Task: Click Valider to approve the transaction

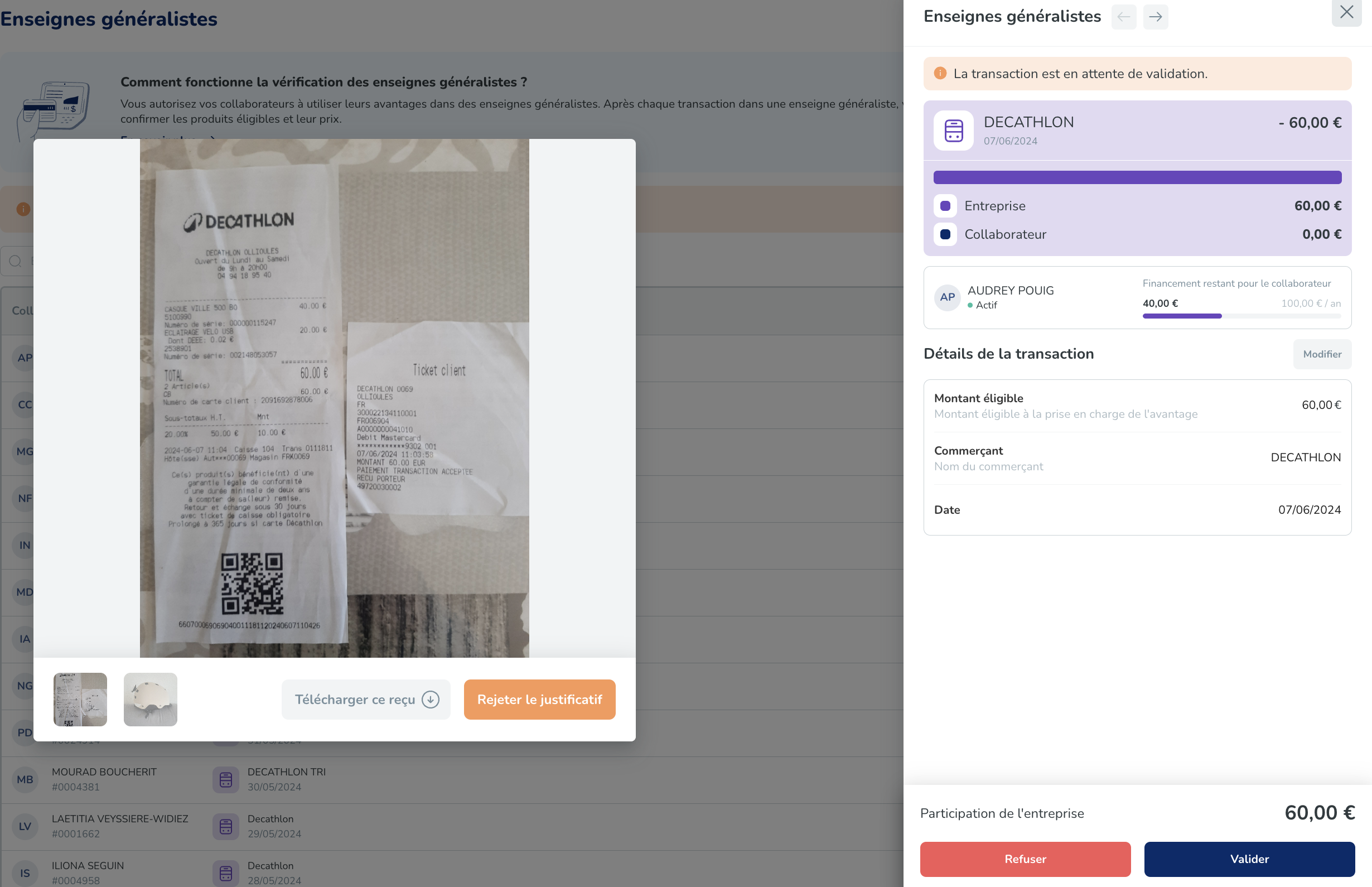Action: [x=1249, y=859]
